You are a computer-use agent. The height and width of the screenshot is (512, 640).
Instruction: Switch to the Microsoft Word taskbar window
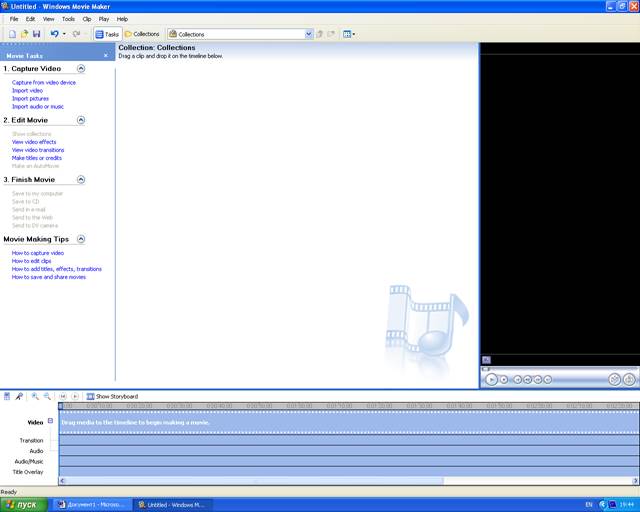point(92,505)
